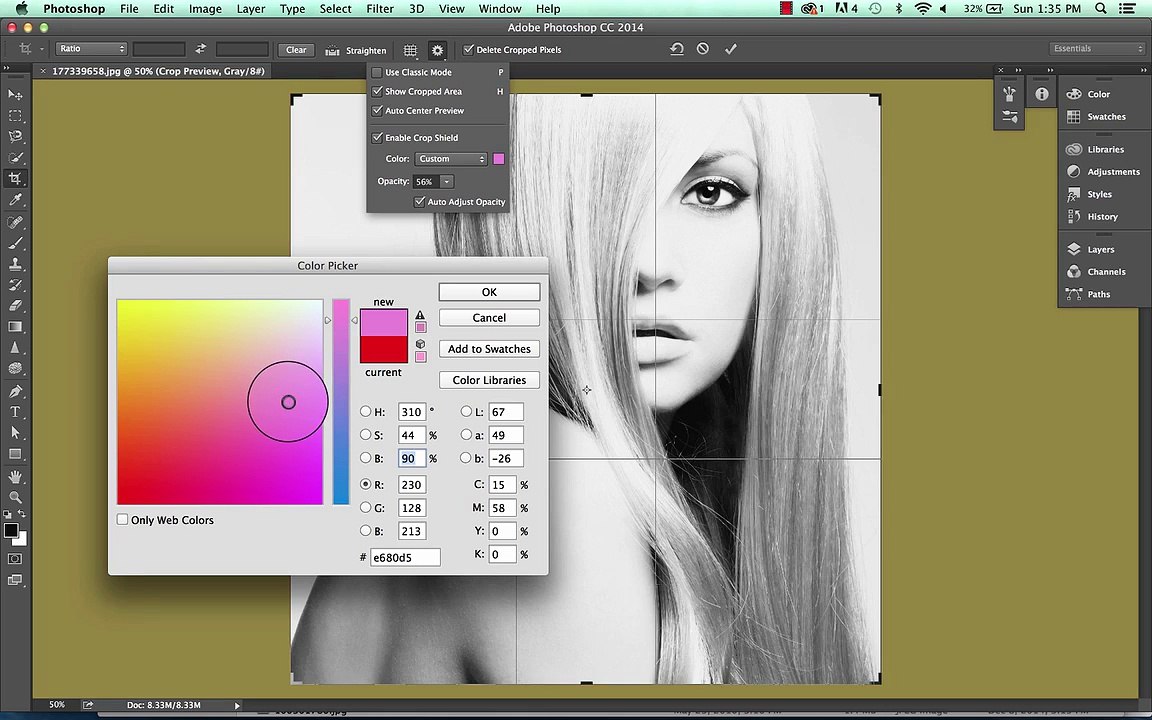1152x720 pixels.
Task: Click Cancel in Color Picker
Action: [489, 317]
